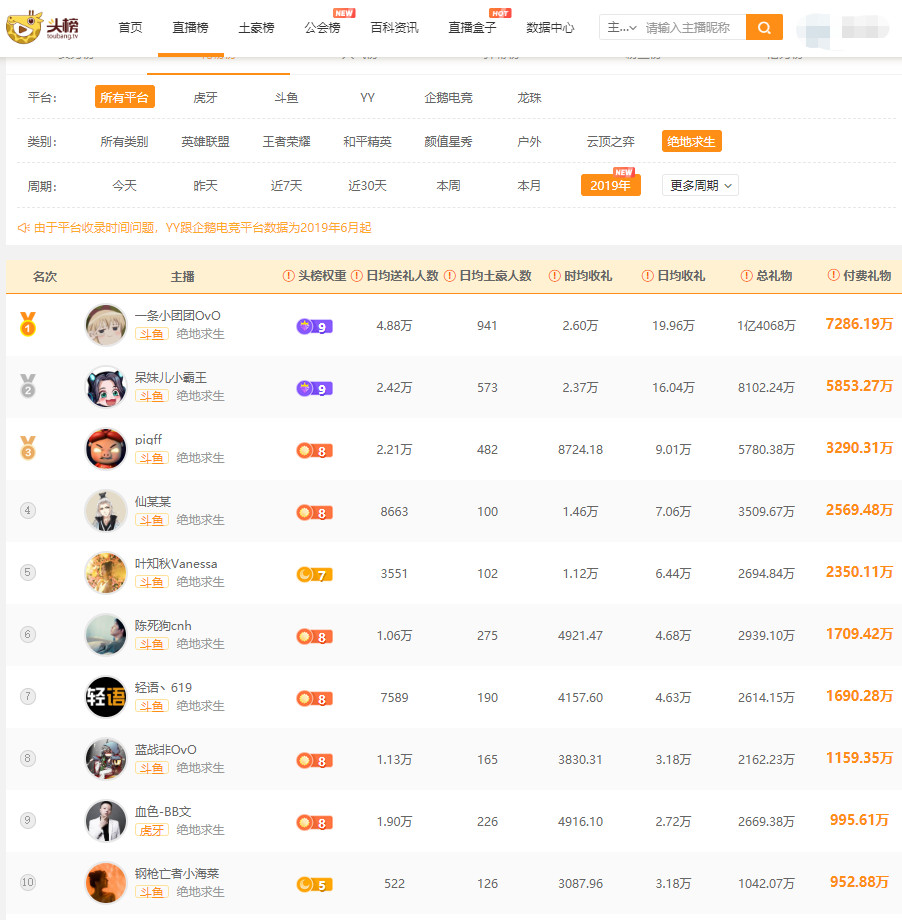Open 土豪榜 in top navigation
This screenshot has width=902, height=920.
(x=256, y=28)
